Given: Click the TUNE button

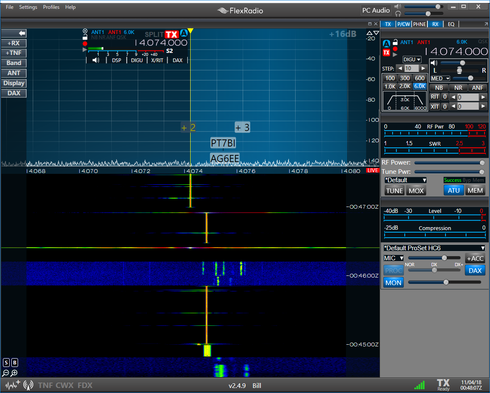Looking at the screenshot, I should point(394,191).
